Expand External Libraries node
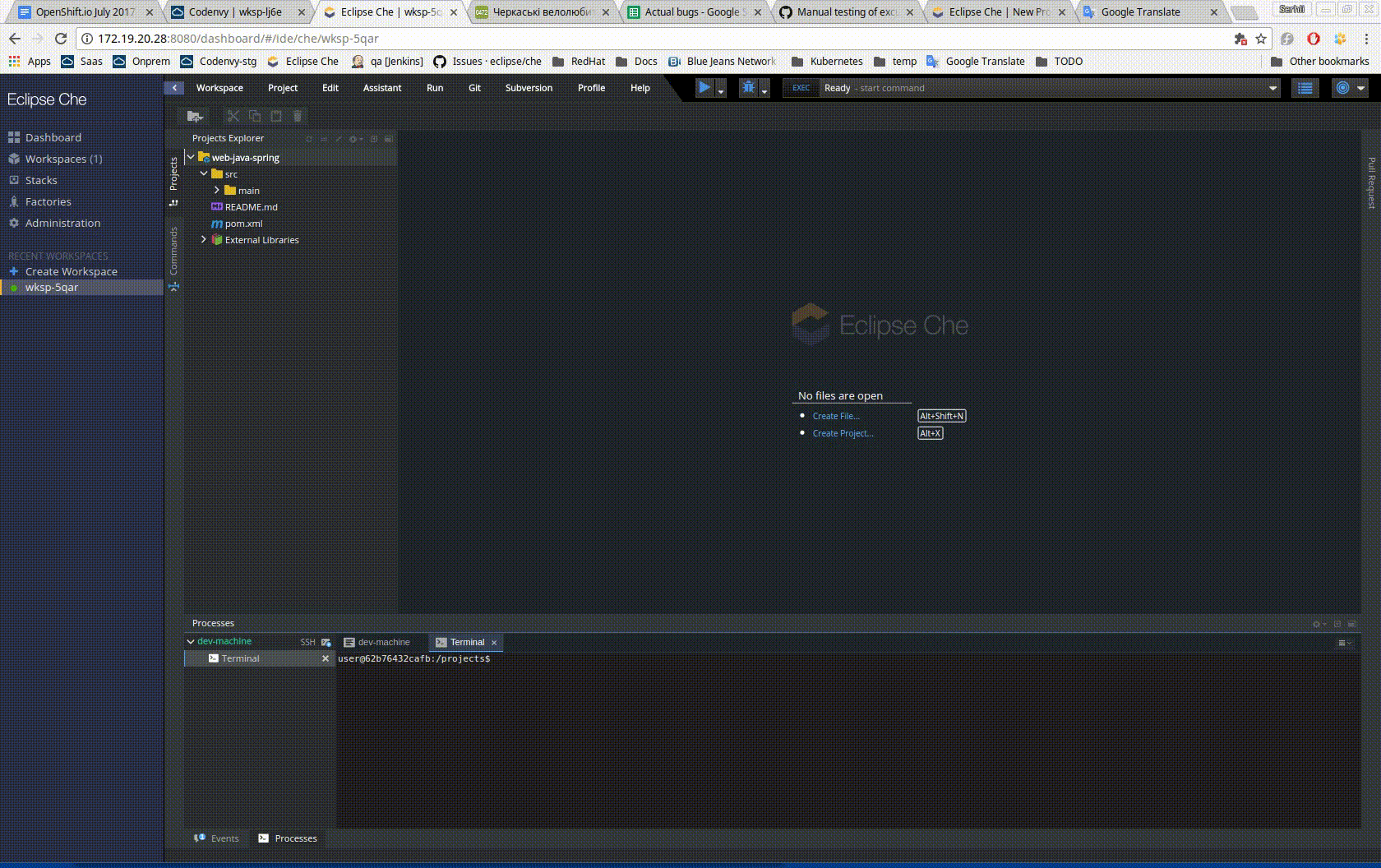Image resolution: width=1381 pixels, height=868 pixels. click(x=204, y=239)
